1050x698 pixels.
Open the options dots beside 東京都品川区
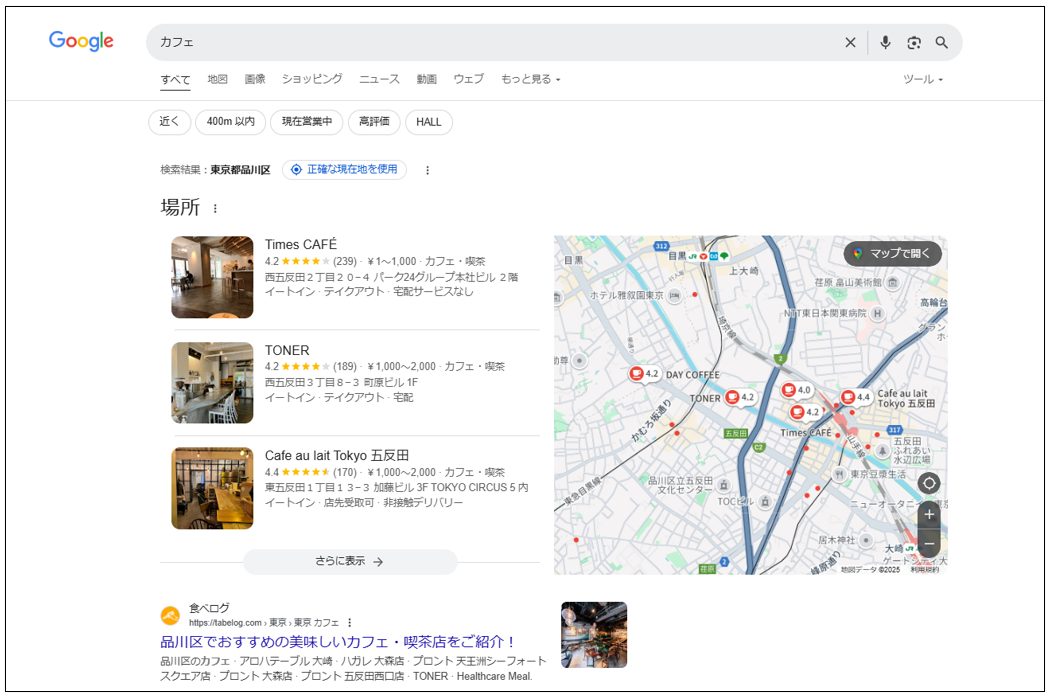pyautogui.click(x=427, y=170)
